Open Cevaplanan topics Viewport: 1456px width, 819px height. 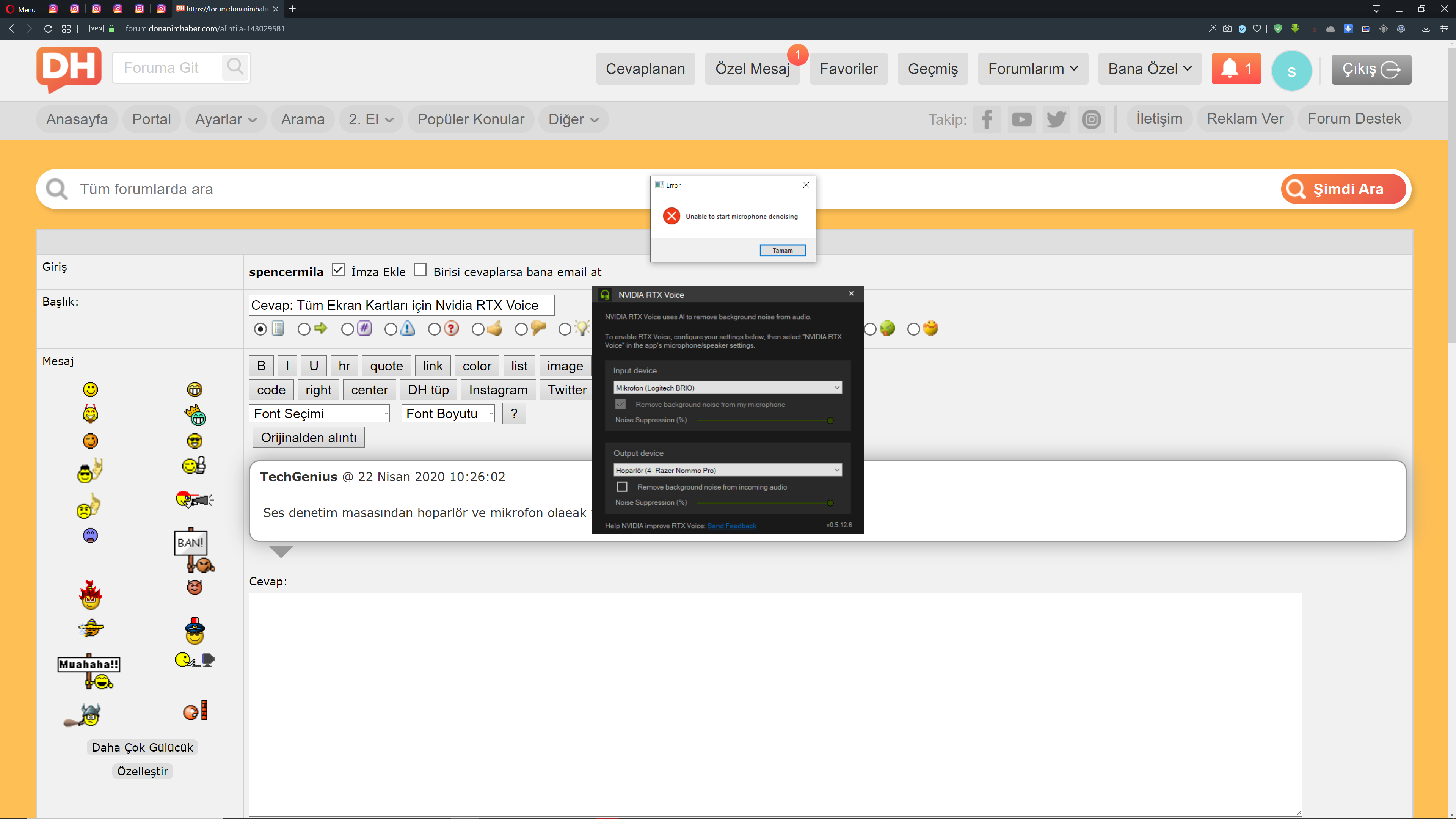645,69
